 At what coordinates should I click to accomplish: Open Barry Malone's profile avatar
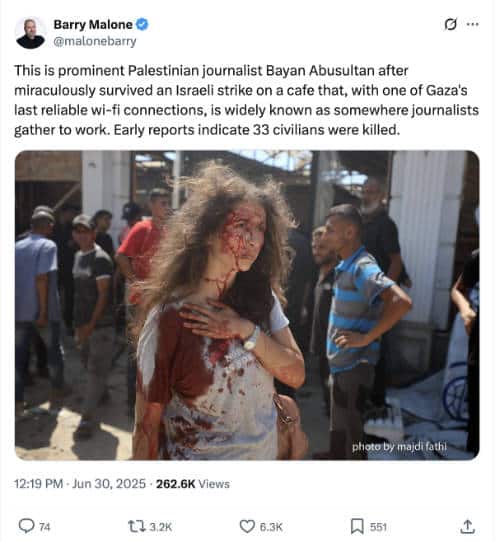tap(30, 33)
